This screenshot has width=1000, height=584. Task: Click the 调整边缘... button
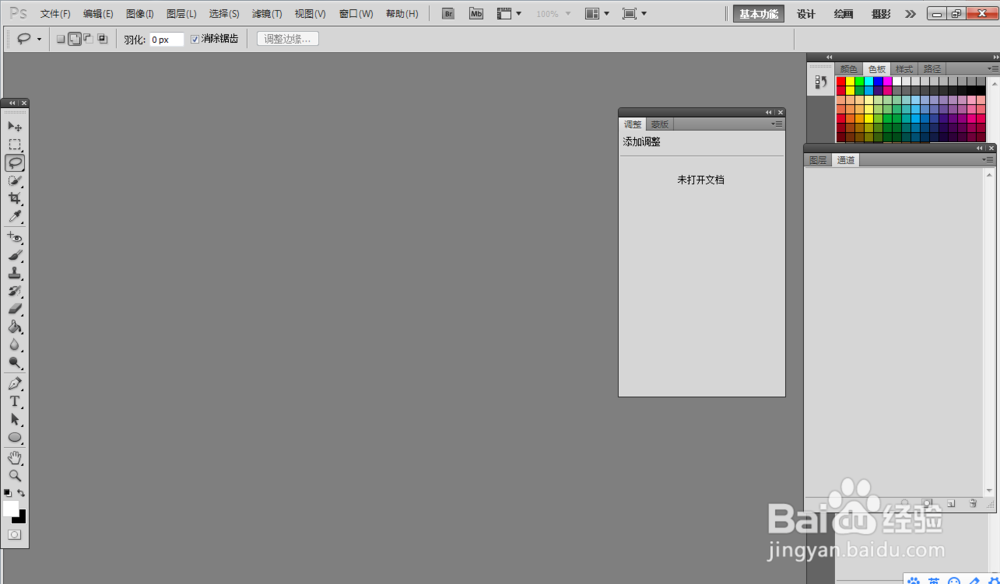[288, 39]
